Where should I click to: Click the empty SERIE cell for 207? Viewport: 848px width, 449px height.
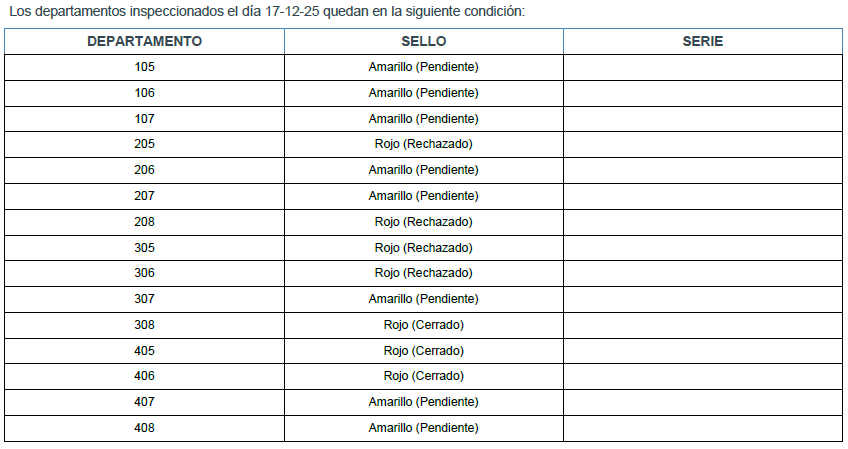click(x=702, y=196)
